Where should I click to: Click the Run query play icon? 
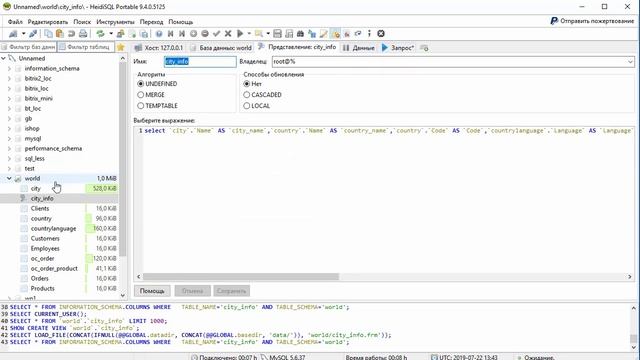click(240, 33)
